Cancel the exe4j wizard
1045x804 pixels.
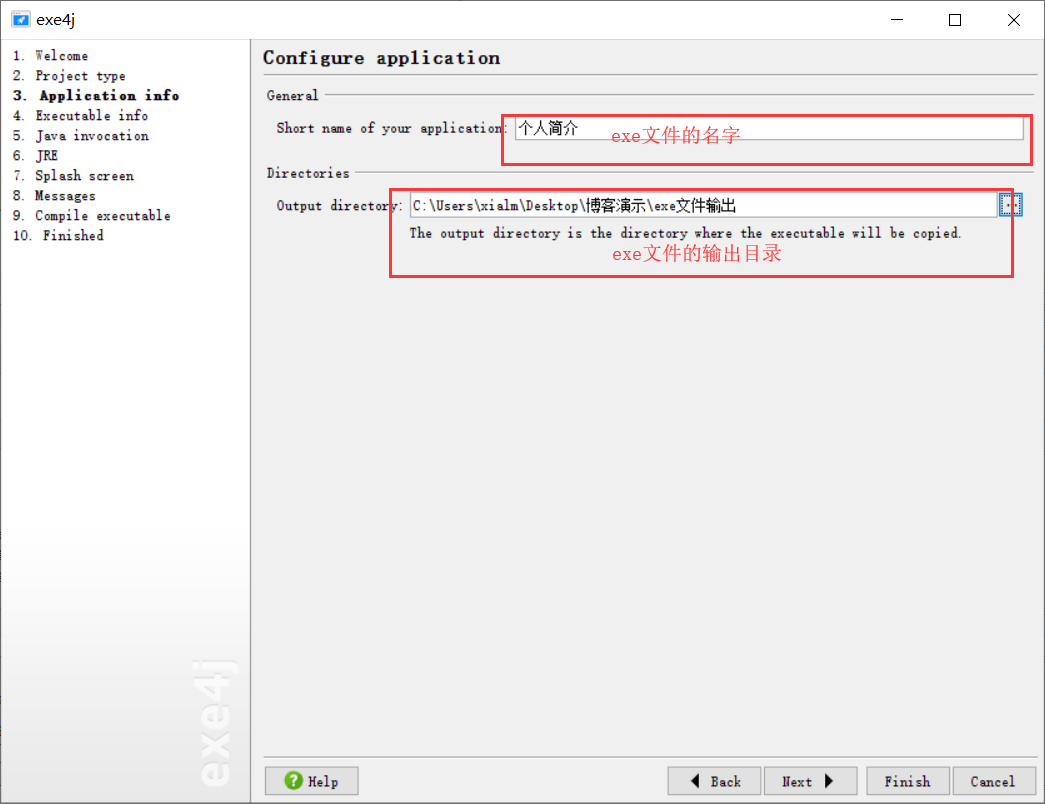tap(993, 781)
